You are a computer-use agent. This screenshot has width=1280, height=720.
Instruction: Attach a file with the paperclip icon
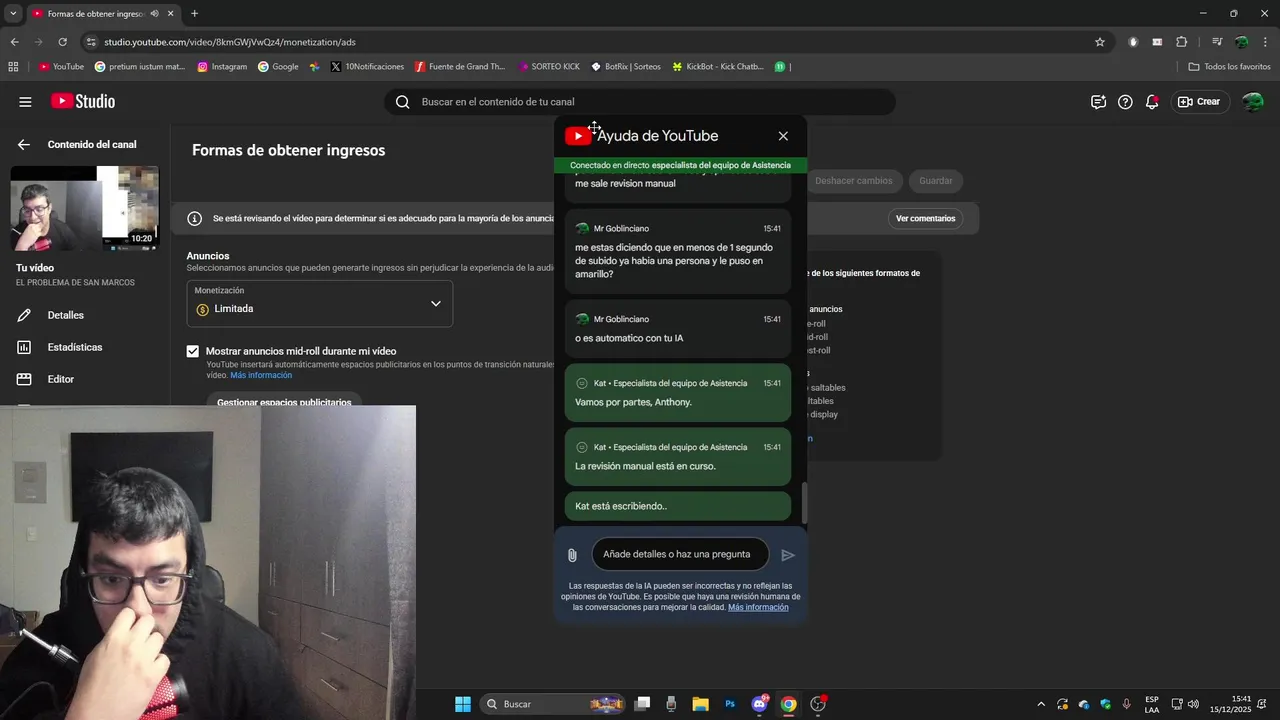point(572,555)
